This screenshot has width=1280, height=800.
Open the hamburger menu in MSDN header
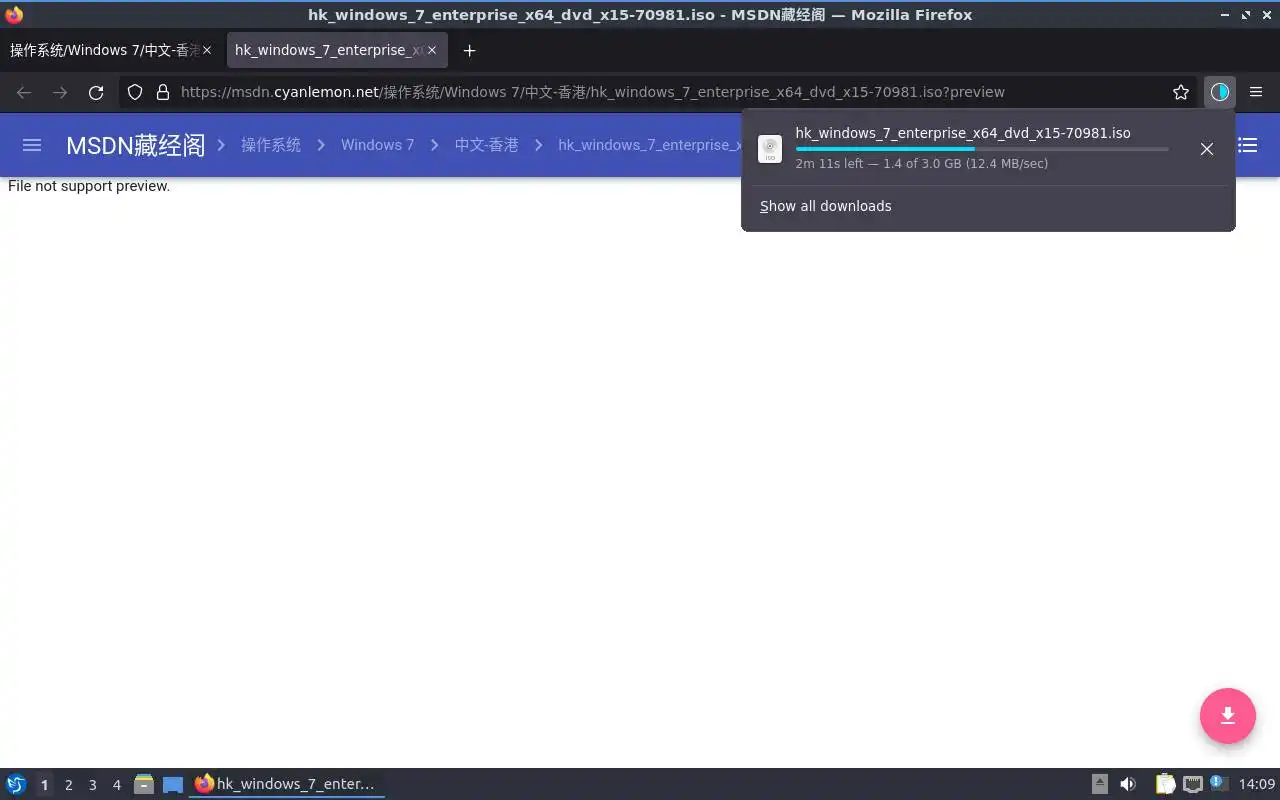pyautogui.click(x=32, y=145)
